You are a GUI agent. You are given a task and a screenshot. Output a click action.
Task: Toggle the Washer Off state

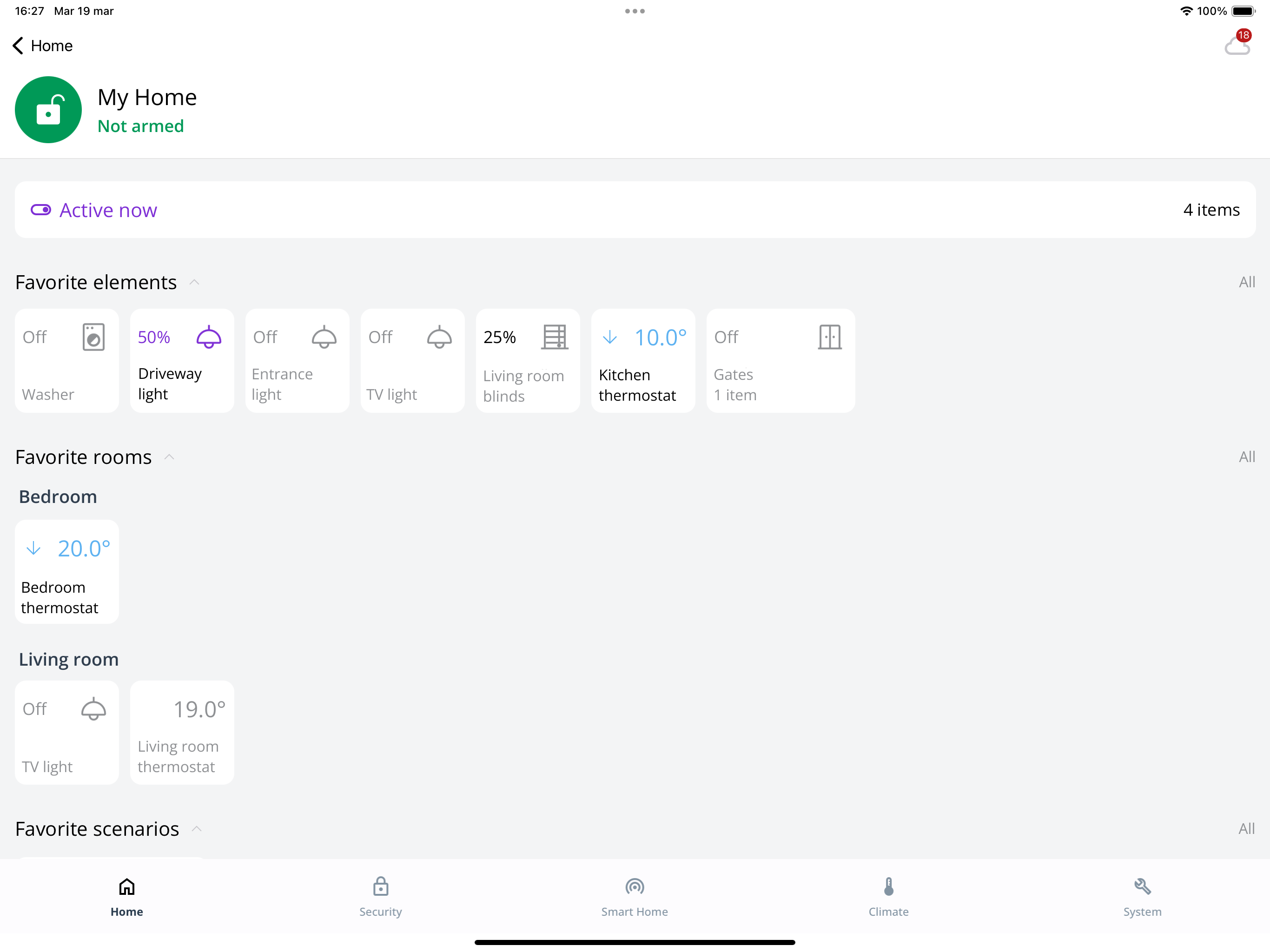point(34,337)
